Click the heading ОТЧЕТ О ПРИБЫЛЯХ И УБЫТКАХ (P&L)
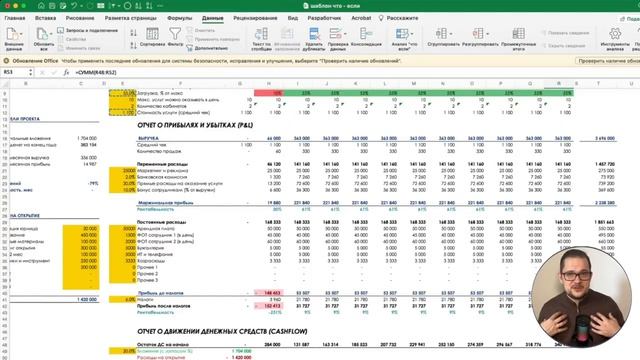 (x=195, y=125)
